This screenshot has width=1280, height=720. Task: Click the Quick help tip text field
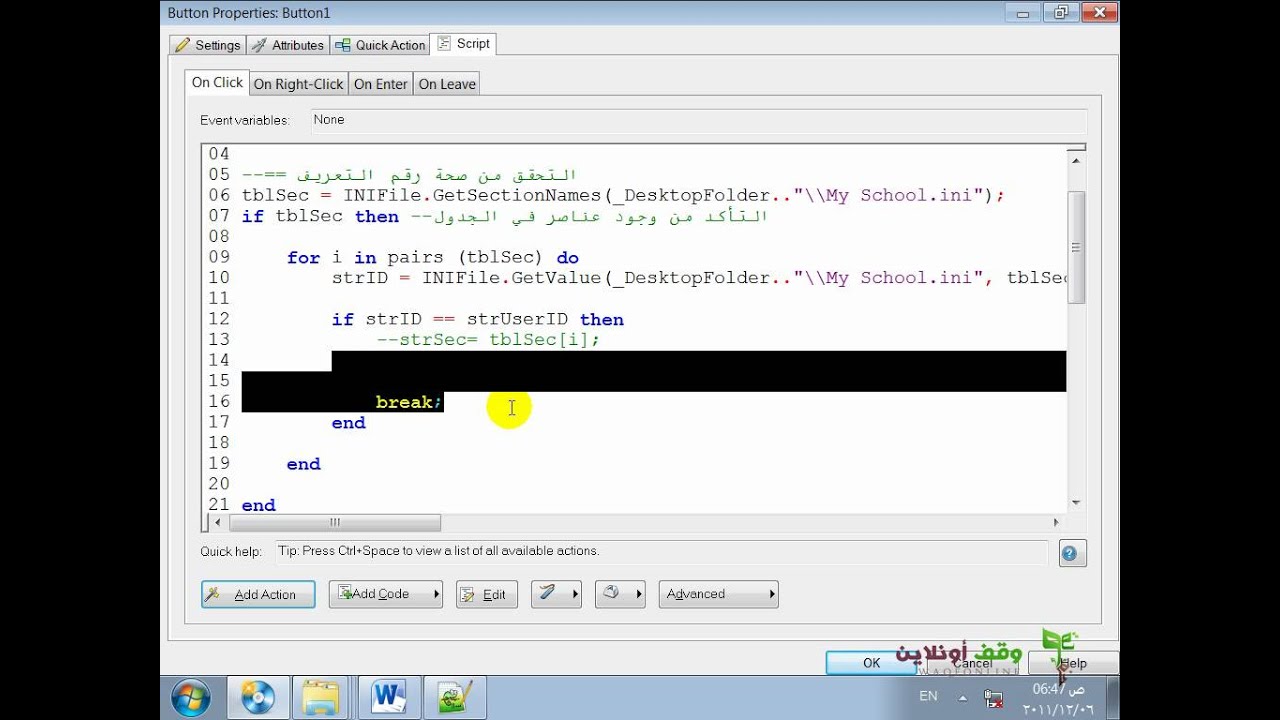pos(661,551)
